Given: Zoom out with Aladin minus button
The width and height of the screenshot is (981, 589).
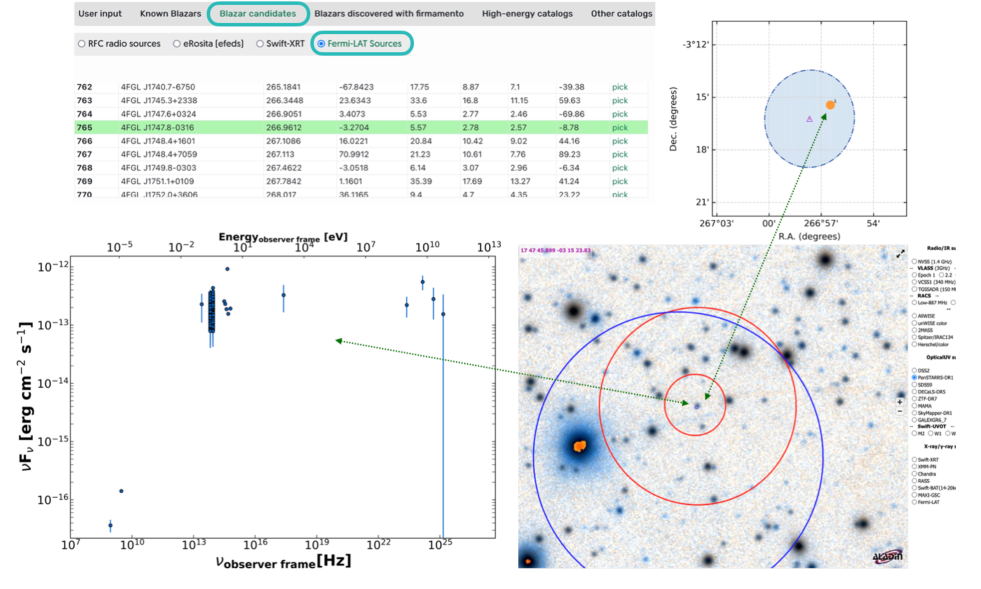Looking at the screenshot, I should click(900, 411).
